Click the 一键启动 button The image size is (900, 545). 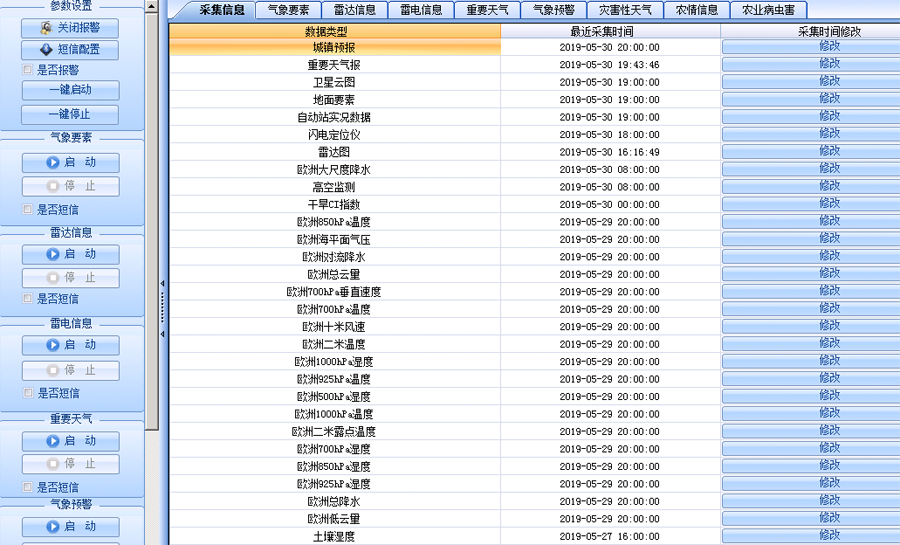point(70,91)
